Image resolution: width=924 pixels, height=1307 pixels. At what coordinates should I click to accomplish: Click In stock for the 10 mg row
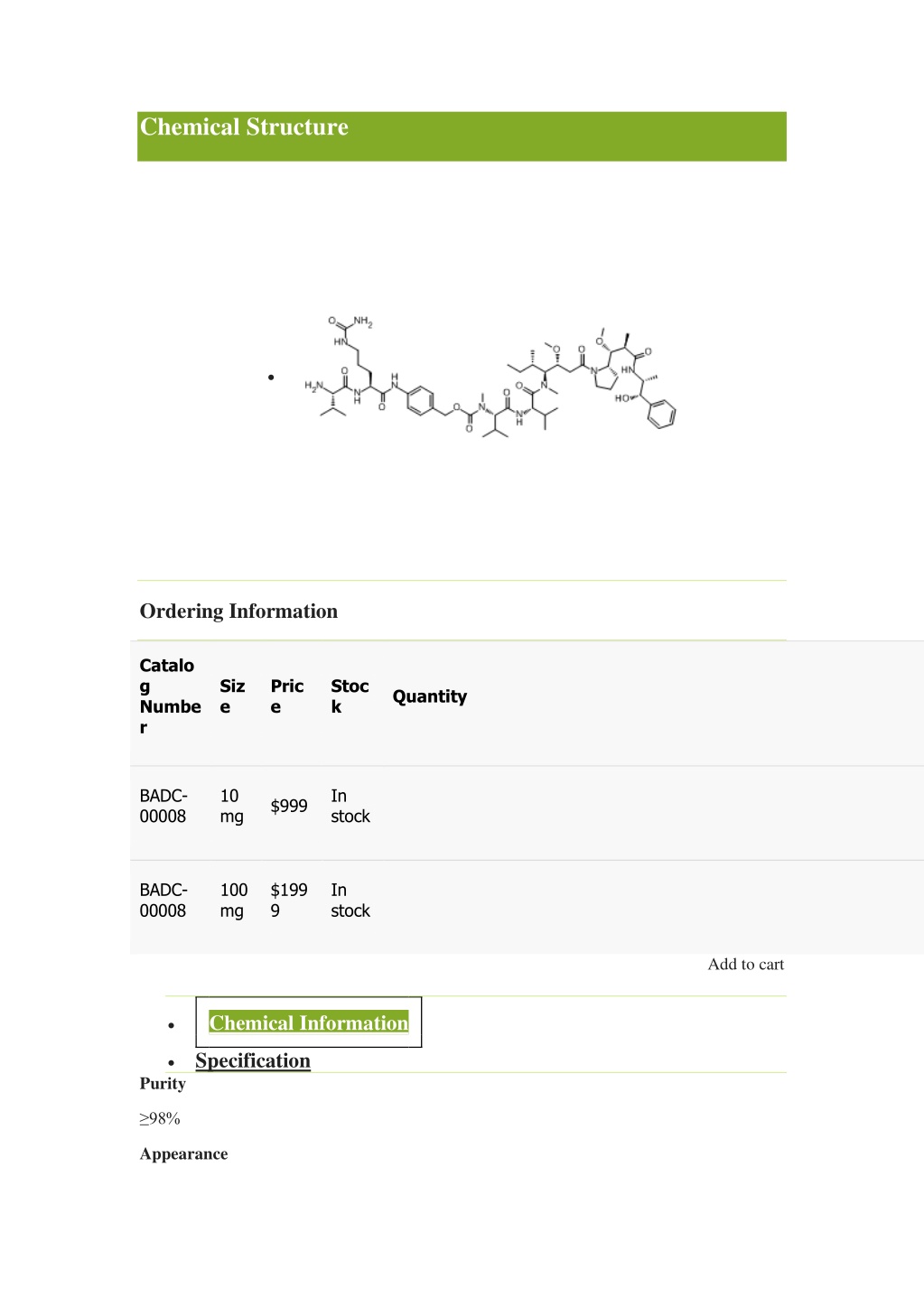click(x=350, y=806)
